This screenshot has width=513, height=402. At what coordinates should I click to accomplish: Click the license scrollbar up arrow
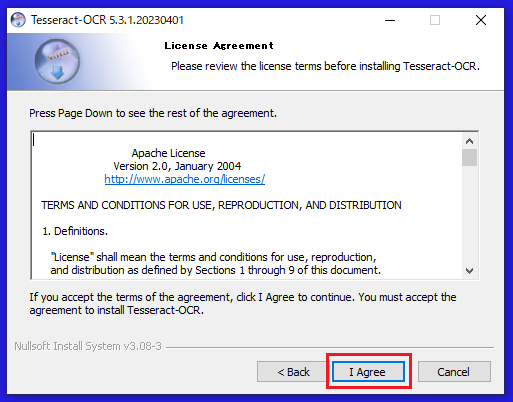coord(469,141)
